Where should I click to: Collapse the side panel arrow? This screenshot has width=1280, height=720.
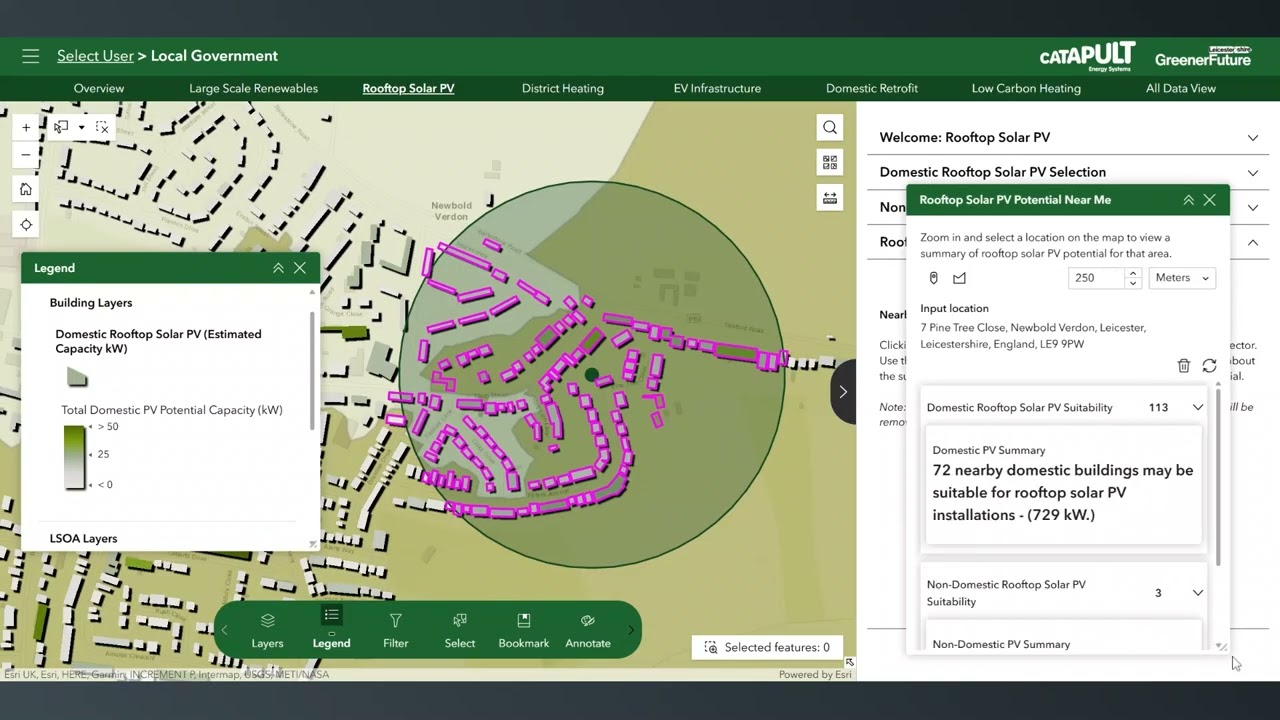click(x=843, y=392)
